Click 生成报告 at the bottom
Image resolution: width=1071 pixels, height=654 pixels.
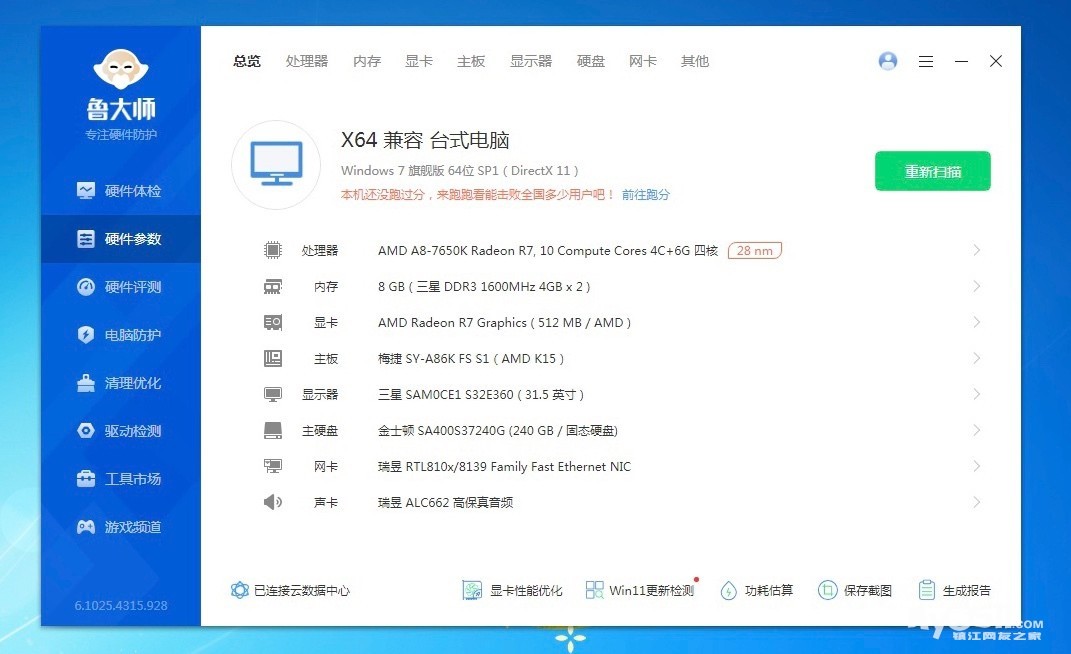tap(955, 590)
